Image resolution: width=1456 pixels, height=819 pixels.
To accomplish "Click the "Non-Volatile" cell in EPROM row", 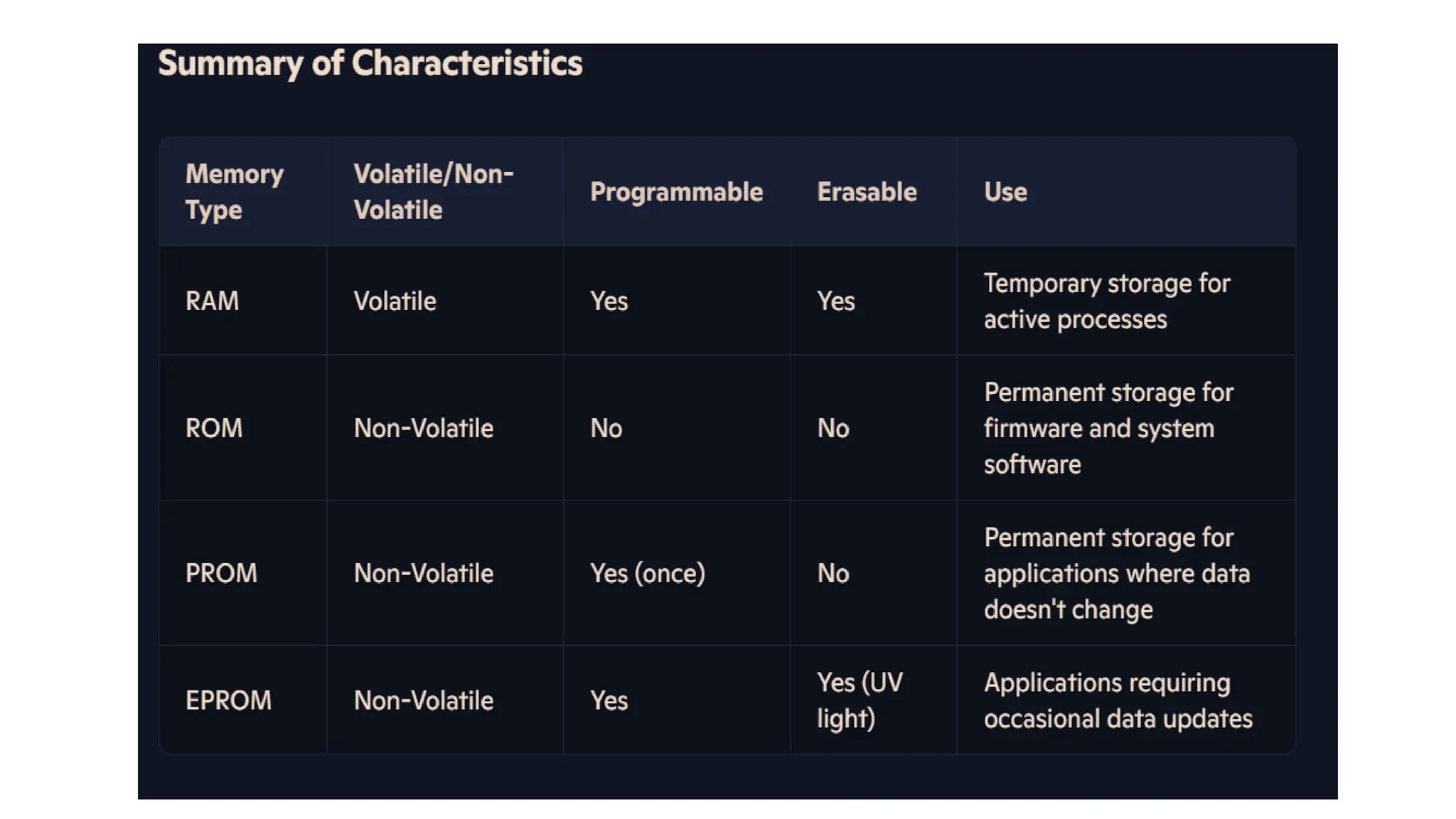I will pos(423,700).
